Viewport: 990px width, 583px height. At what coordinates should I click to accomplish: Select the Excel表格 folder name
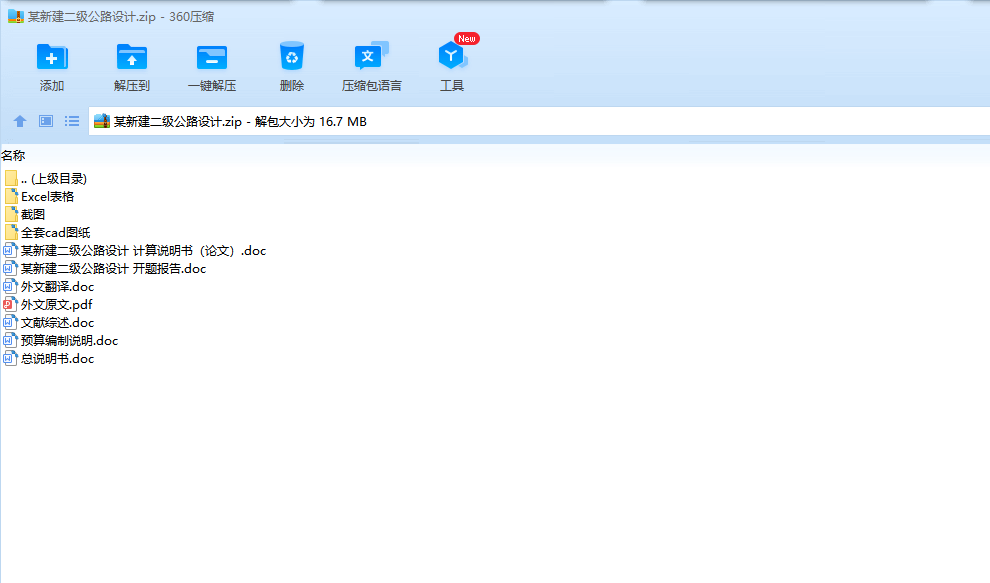(47, 196)
